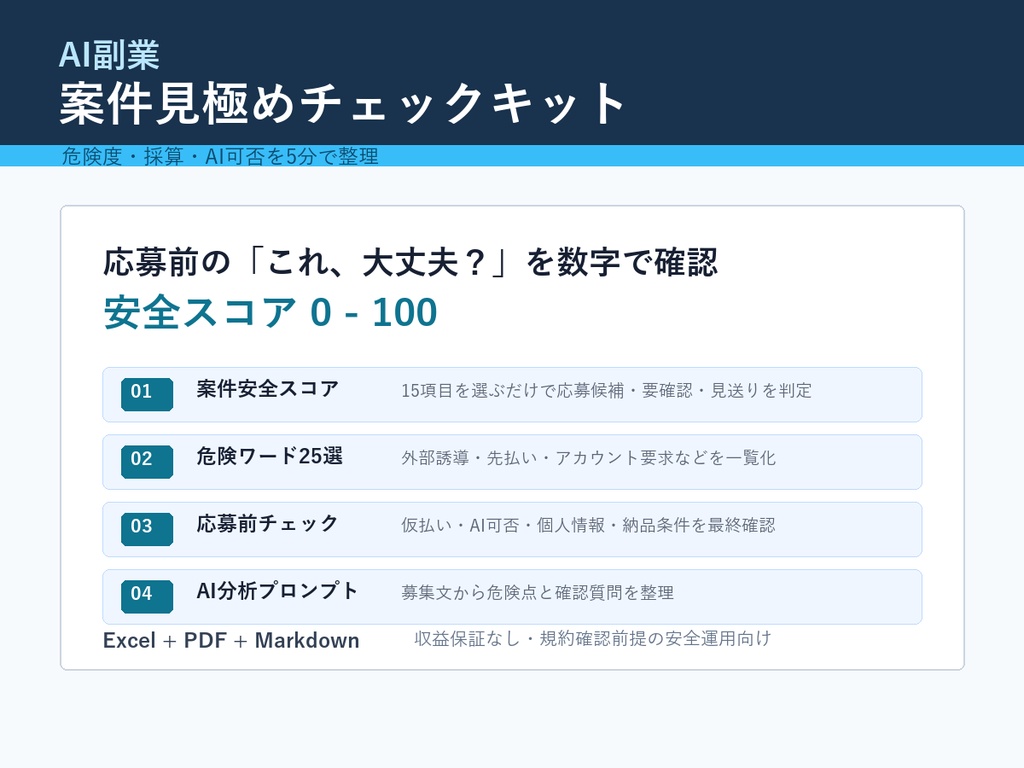
Task: Click the 15項目を選ぶだけで description text
Action: (x=607, y=391)
